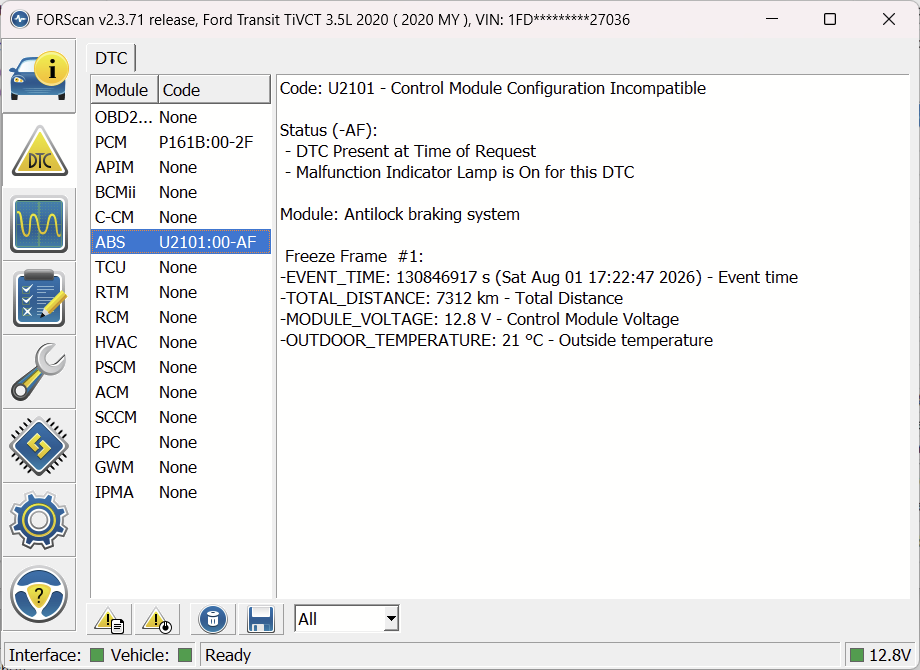Click the EVENT_TIME freeze frame line

point(539,278)
